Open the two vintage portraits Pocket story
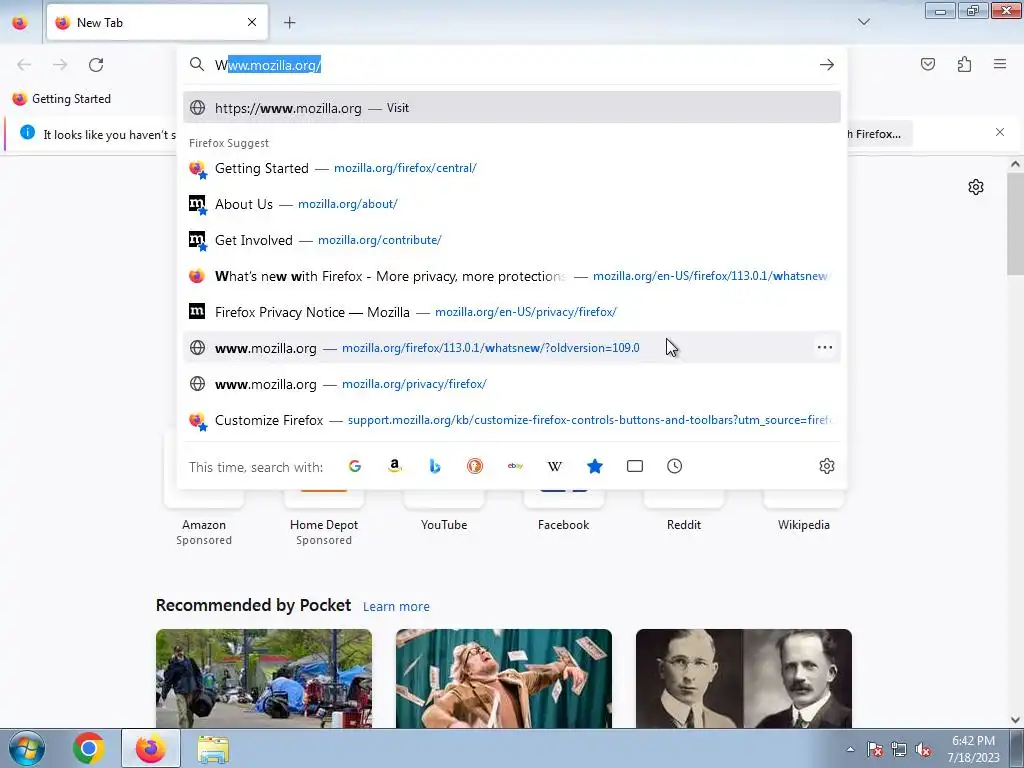1024x768 pixels. tap(744, 679)
